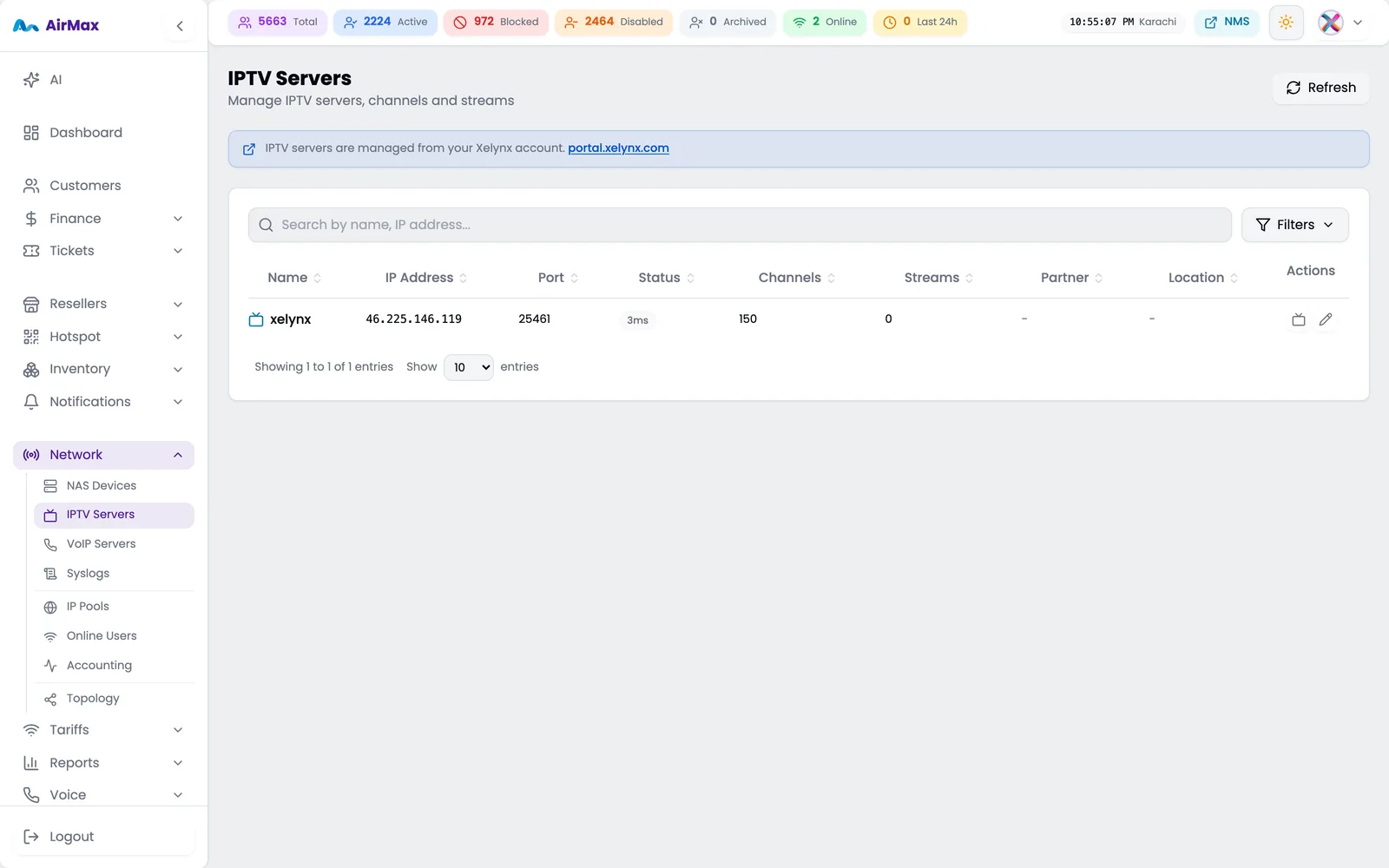Refresh the IPTV servers list
The width and height of the screenshot is (1389, 868).
tap(1320, 88)
